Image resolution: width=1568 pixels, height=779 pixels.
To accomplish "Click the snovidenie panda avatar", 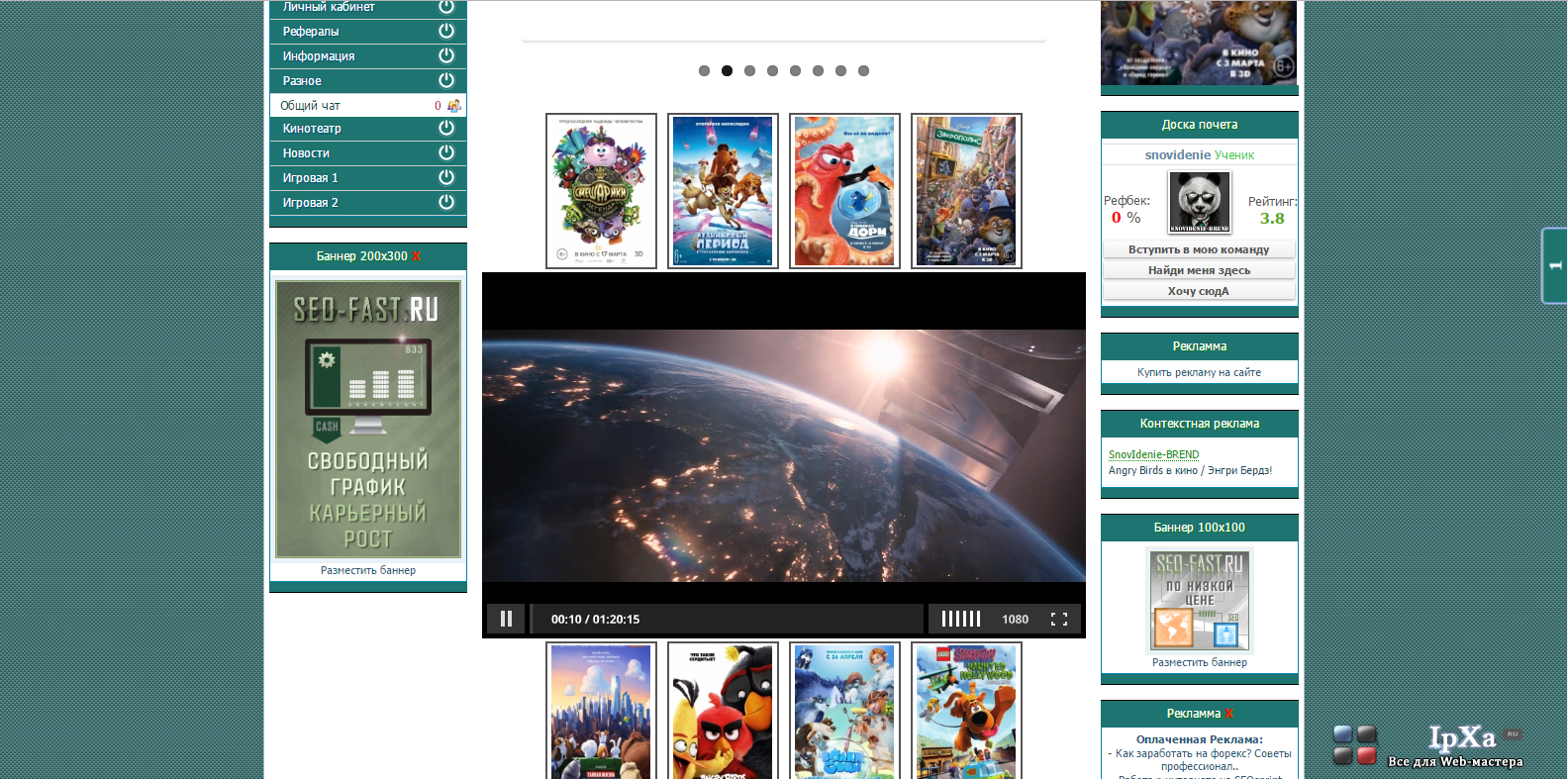I will pyautogui.click(x=1199, y=202).
